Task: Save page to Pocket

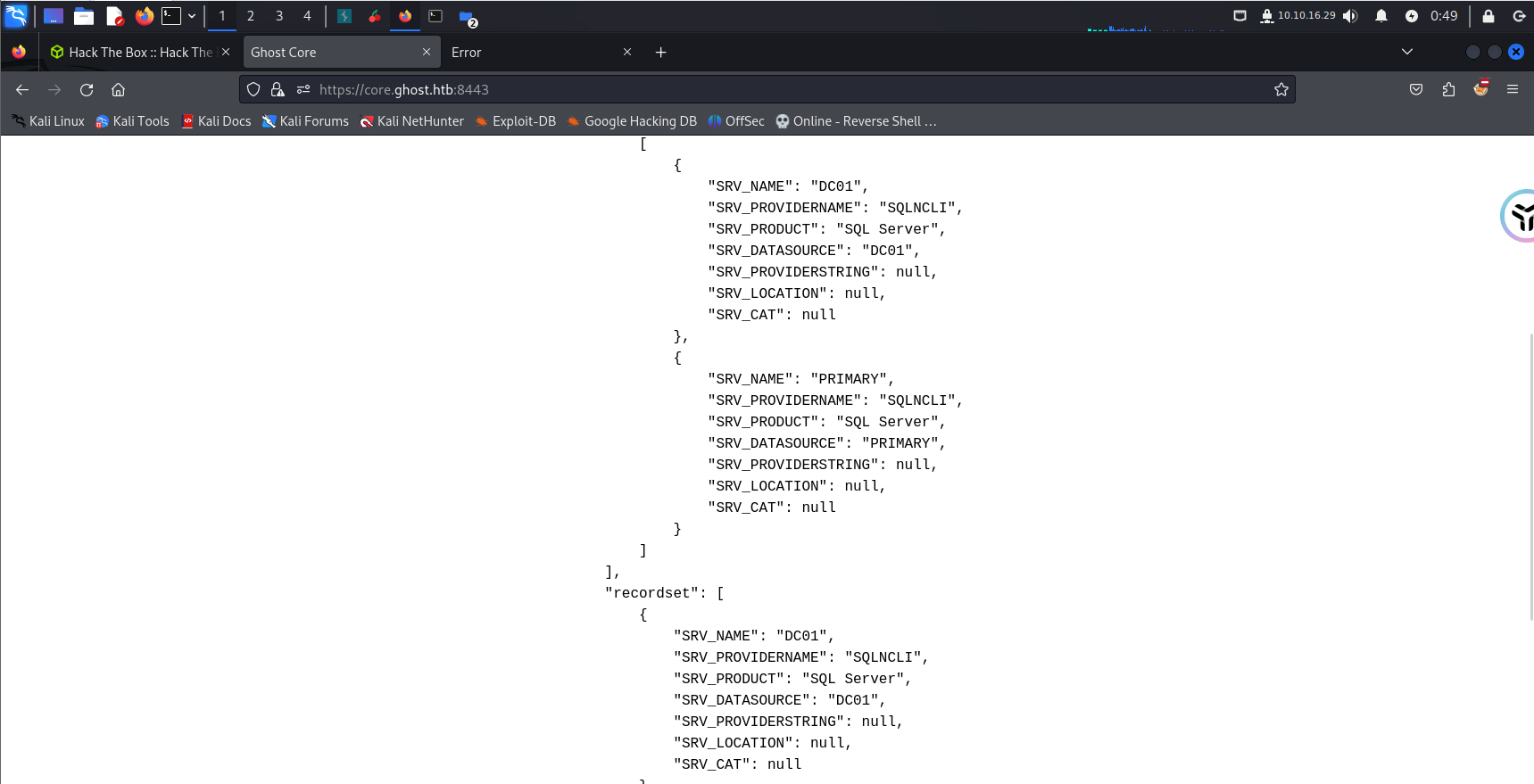Action: tap(1416, 89)
